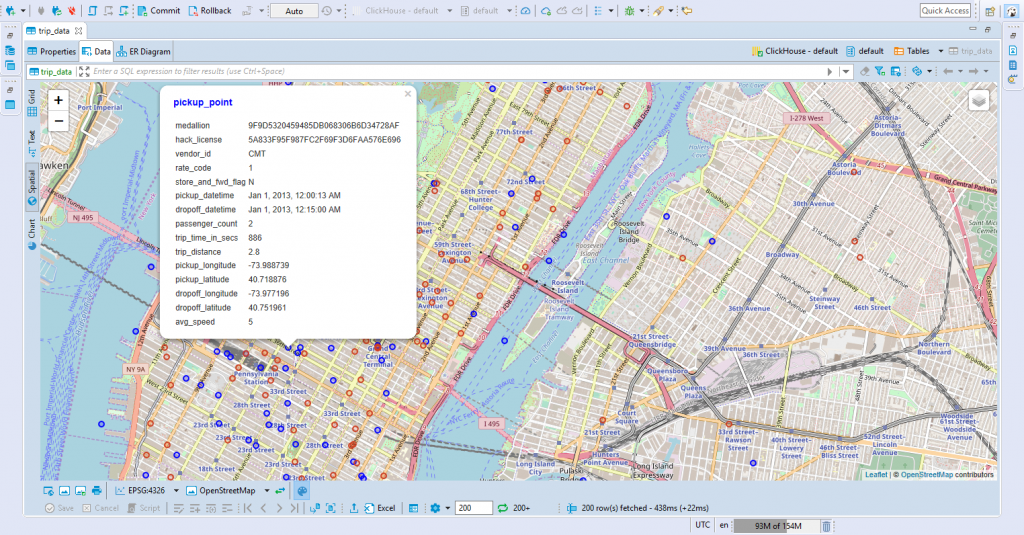Go to next row arrow
The width and height of the screenshot is (1024, 535).
coord(279,508)
